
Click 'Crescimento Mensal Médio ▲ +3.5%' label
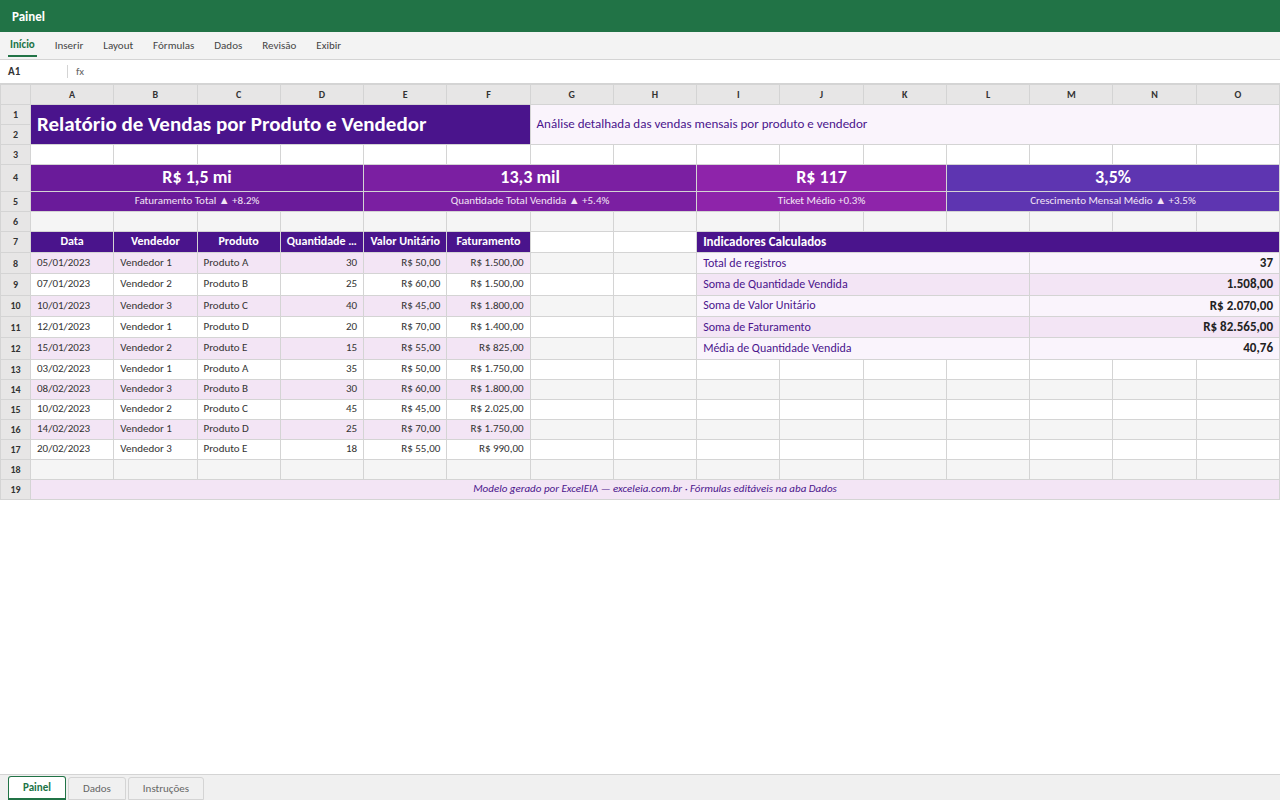tap(1113, 201)
